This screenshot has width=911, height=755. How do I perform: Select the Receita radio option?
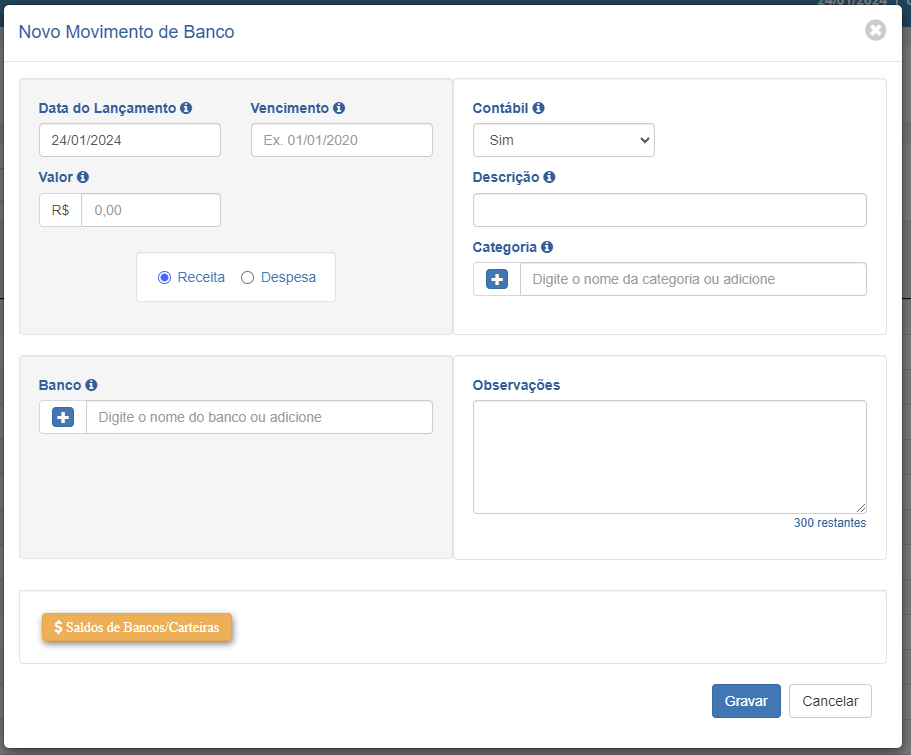164,277
